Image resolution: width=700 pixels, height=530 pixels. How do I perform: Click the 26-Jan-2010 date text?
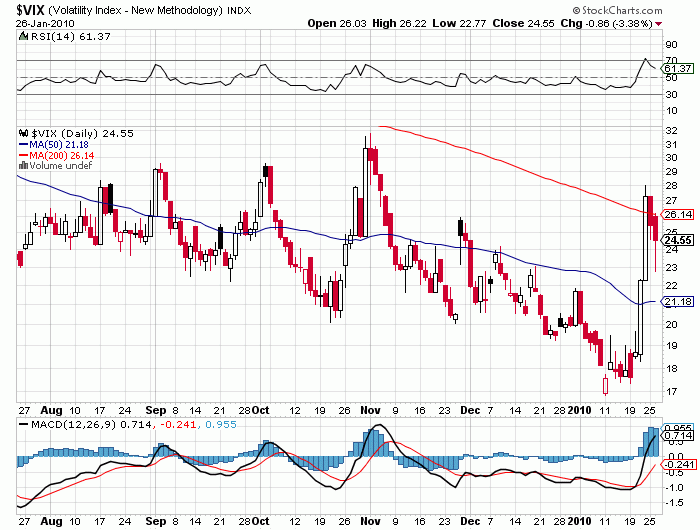(x=42, y=22)
